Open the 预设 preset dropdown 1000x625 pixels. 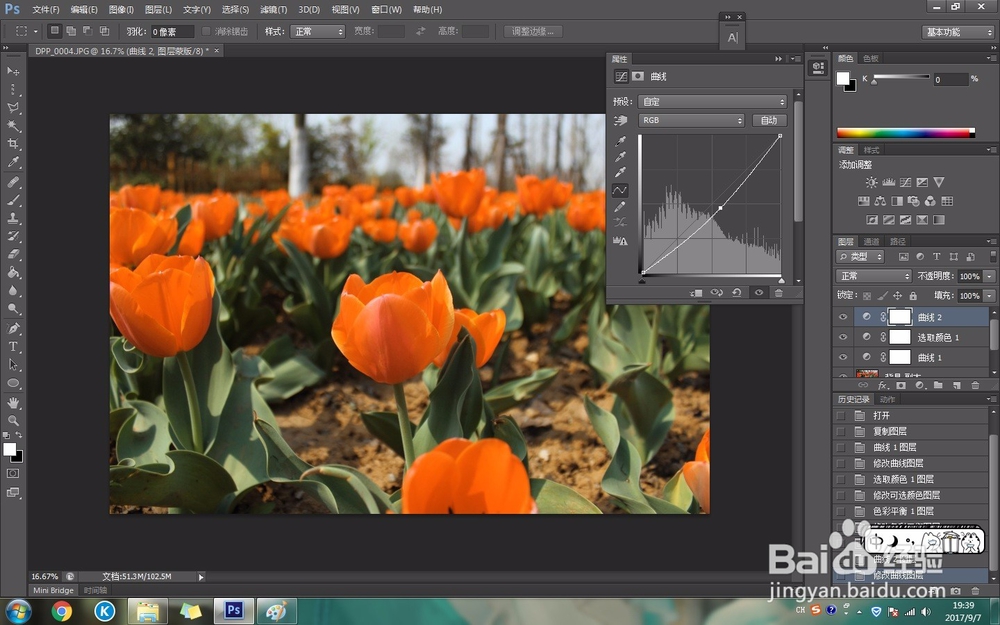tap(712, 101)
